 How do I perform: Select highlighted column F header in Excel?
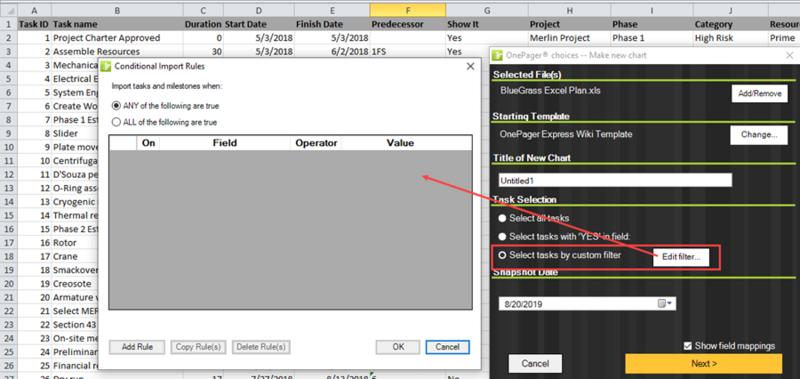[408, 10]
